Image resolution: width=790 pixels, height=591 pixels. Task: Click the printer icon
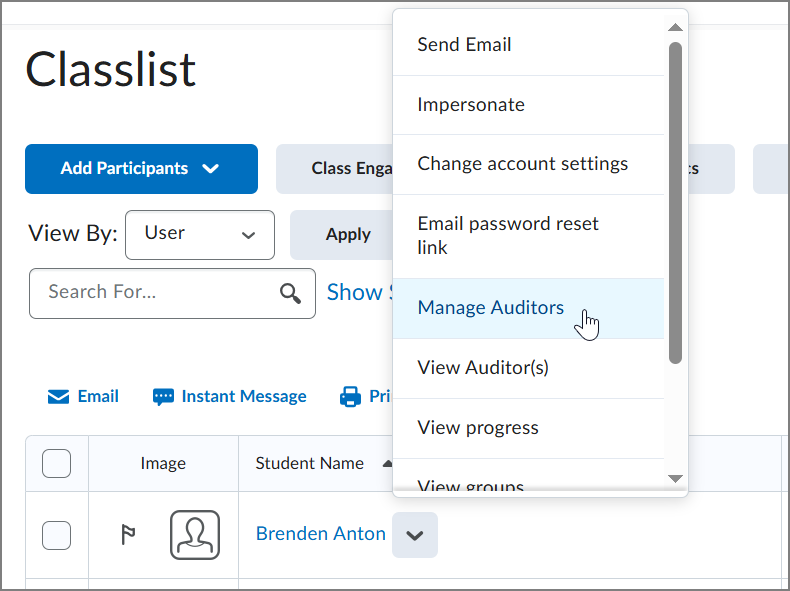pos(350,397)
